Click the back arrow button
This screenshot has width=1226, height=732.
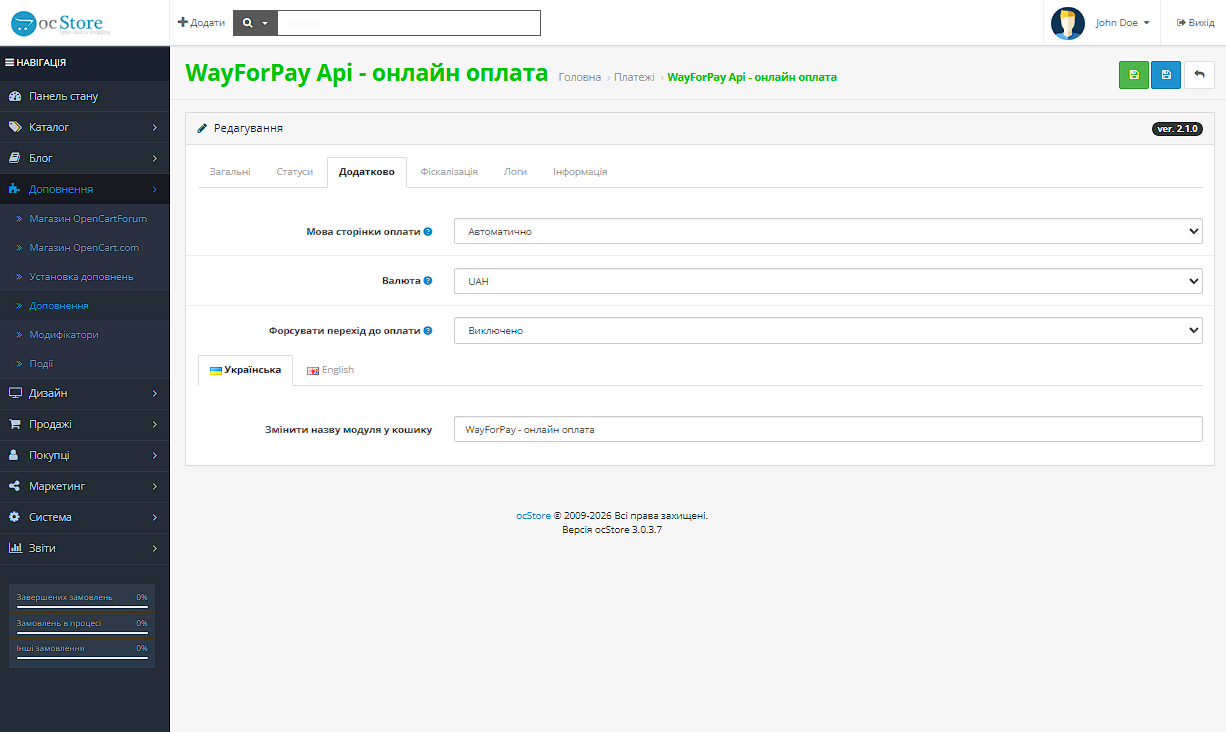1200,75
